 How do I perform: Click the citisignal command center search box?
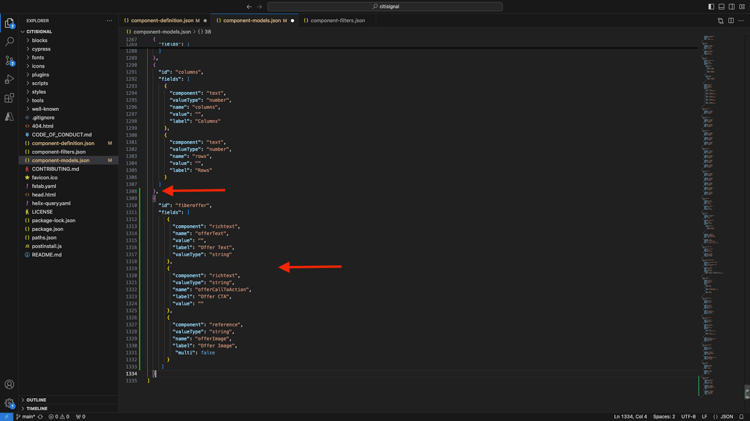pyautogui.click(x=385, y=7)
